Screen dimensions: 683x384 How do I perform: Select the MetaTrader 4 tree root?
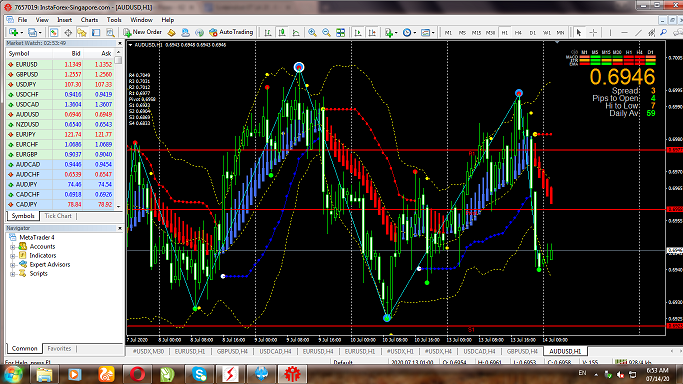point(37,237)
